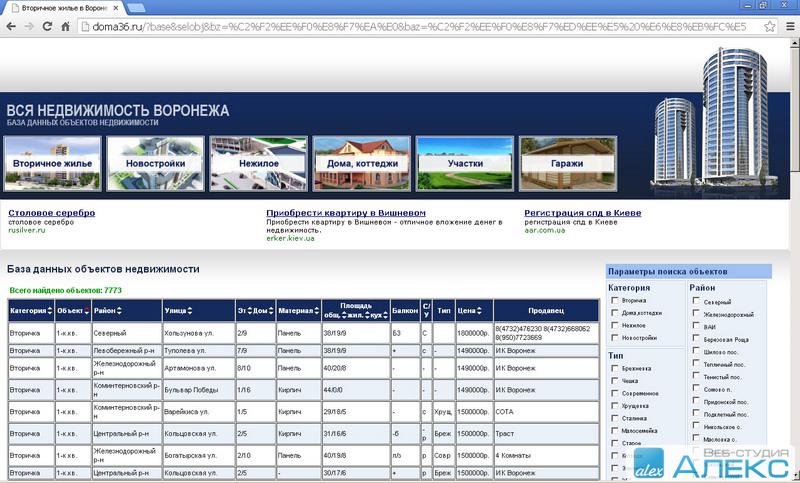Screen dimensions: 800x483
Task: Open the Гаражи image banner
Action: pos(566,163)
